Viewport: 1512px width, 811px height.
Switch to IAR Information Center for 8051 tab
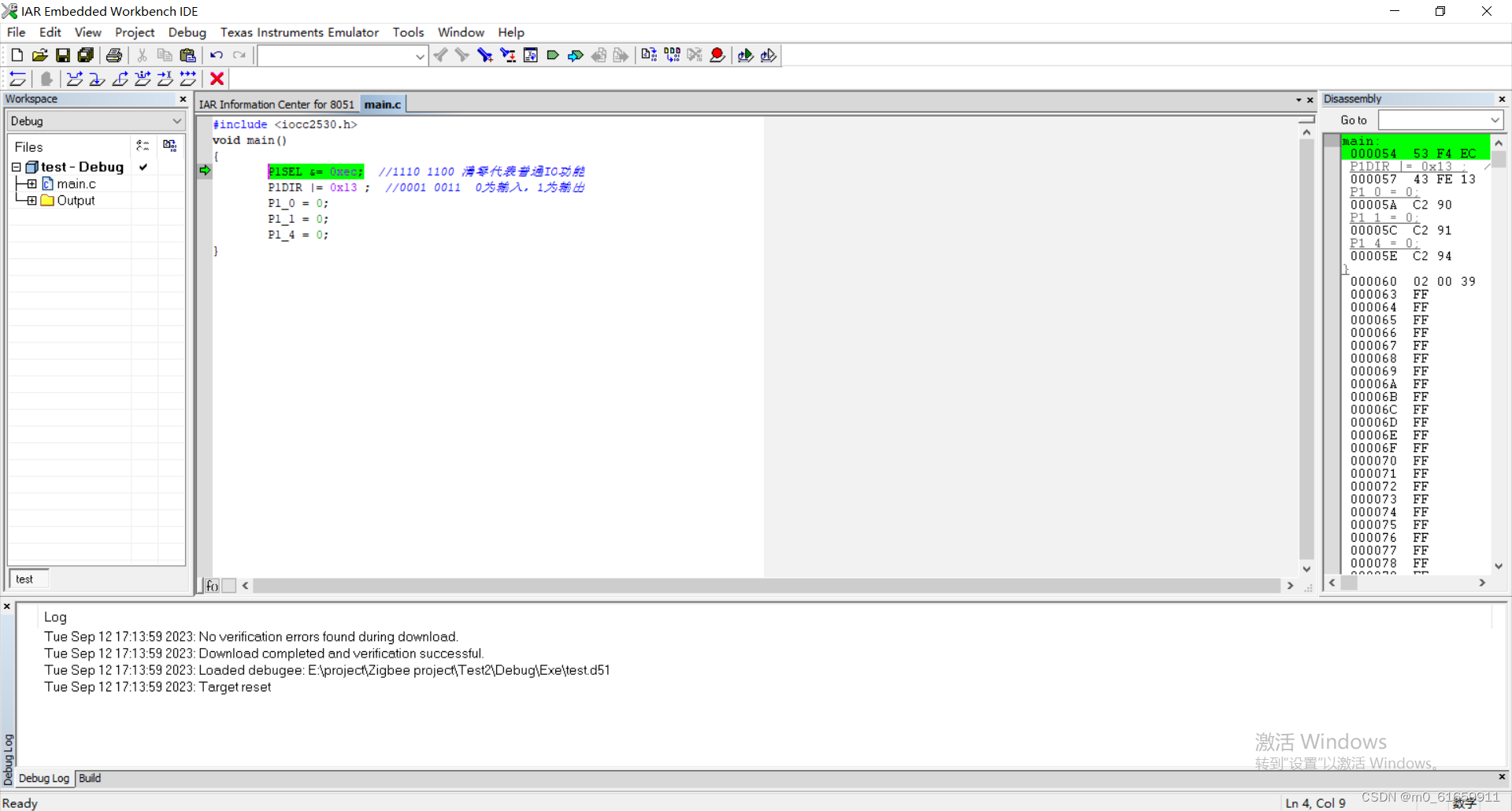(276, 104)
